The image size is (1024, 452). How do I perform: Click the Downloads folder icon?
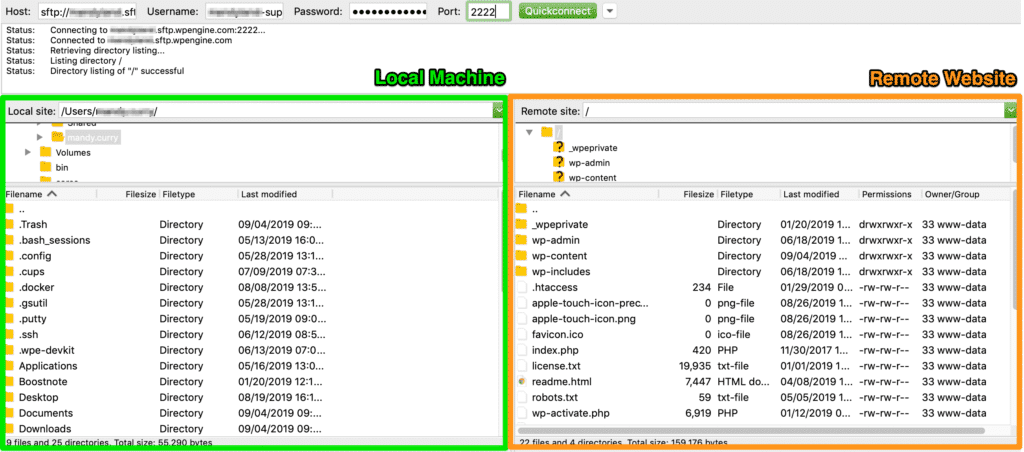pyautogui.click(x=9, y=428)
